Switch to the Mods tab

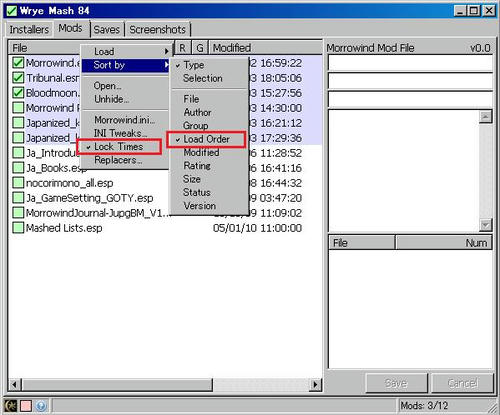[70, 28]
